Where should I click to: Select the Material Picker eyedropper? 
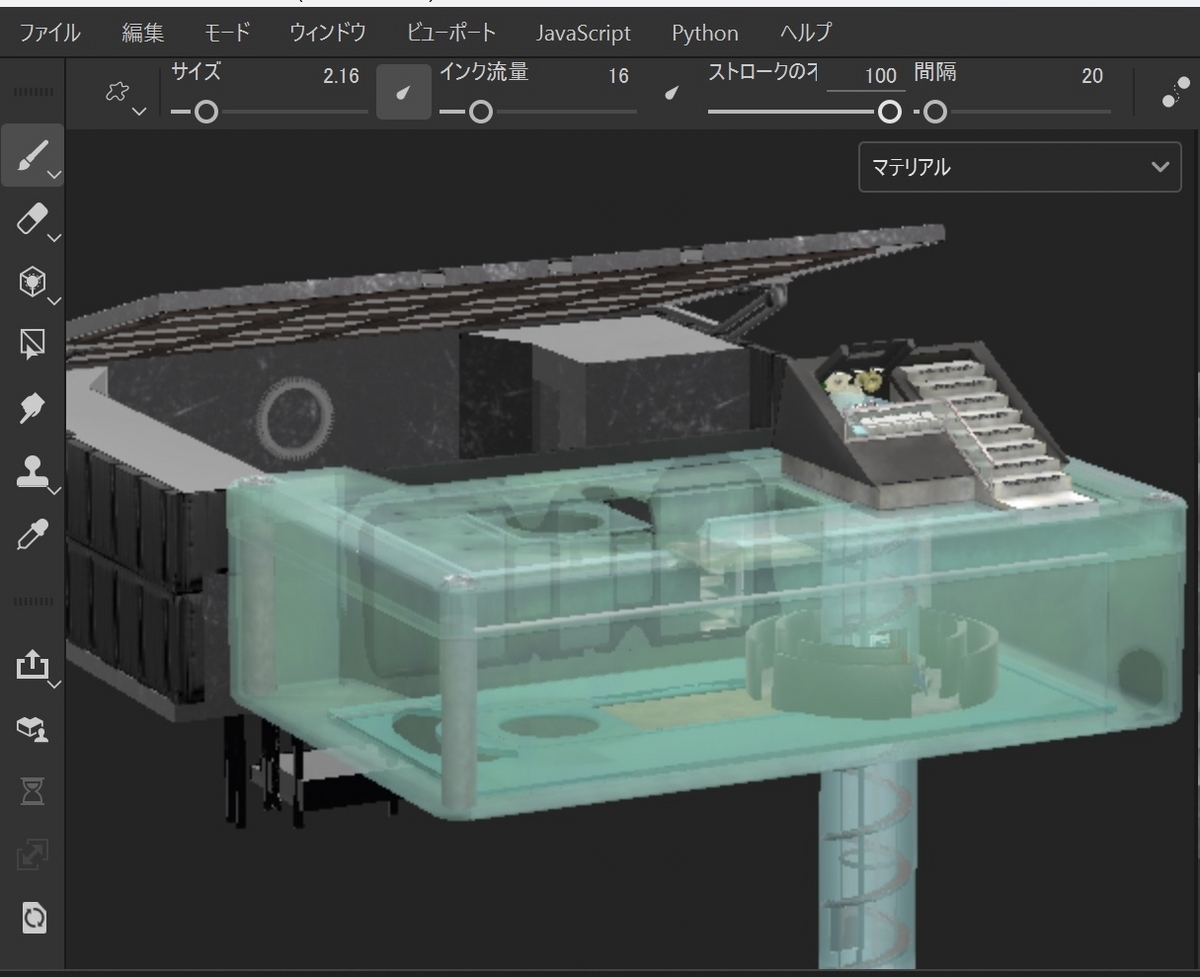coord(32,535)
